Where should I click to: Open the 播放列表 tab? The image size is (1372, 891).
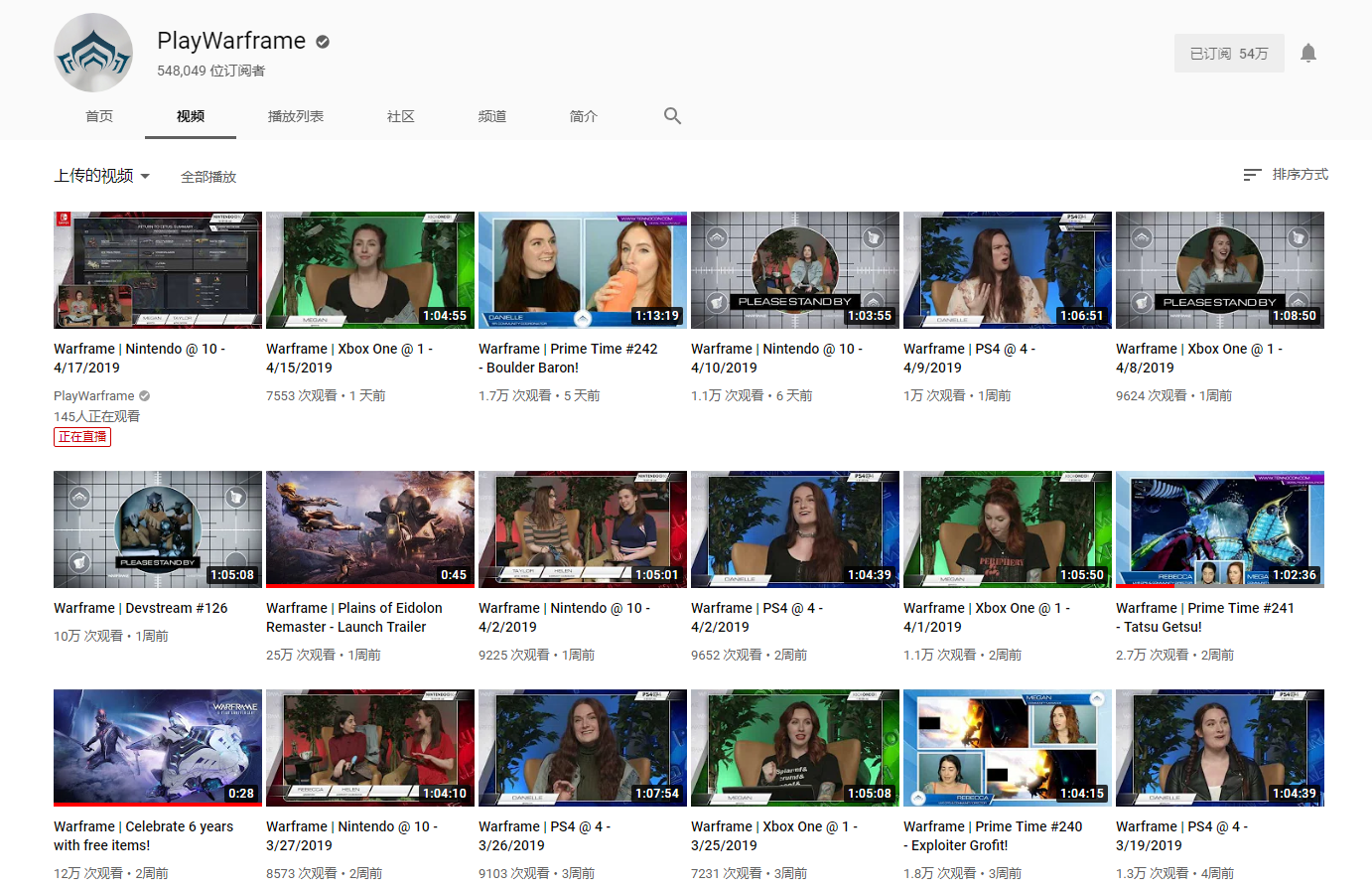point(296,116)
